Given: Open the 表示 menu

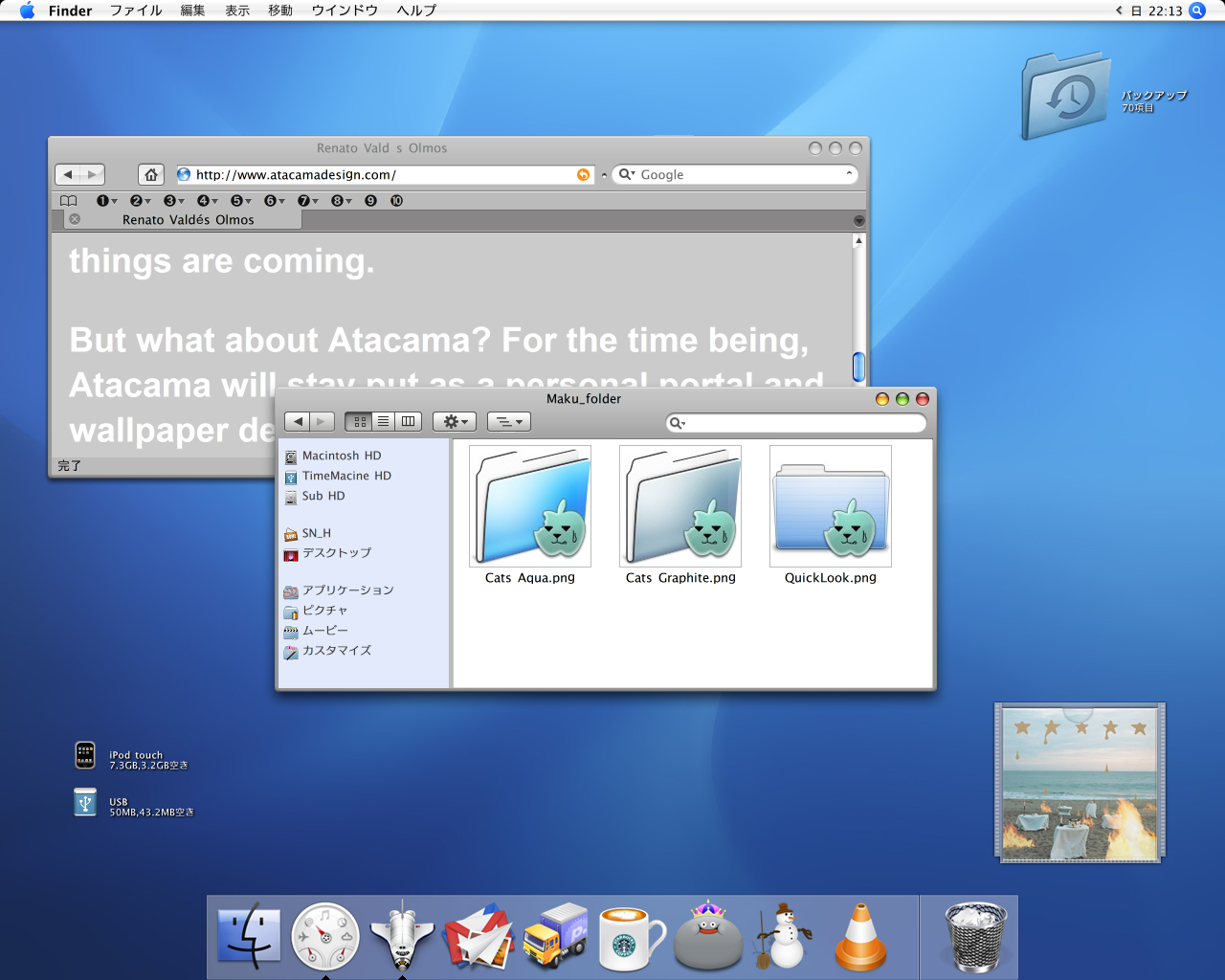Looking at the screenshot, I should pyautogui.click(x=236, y=11).
